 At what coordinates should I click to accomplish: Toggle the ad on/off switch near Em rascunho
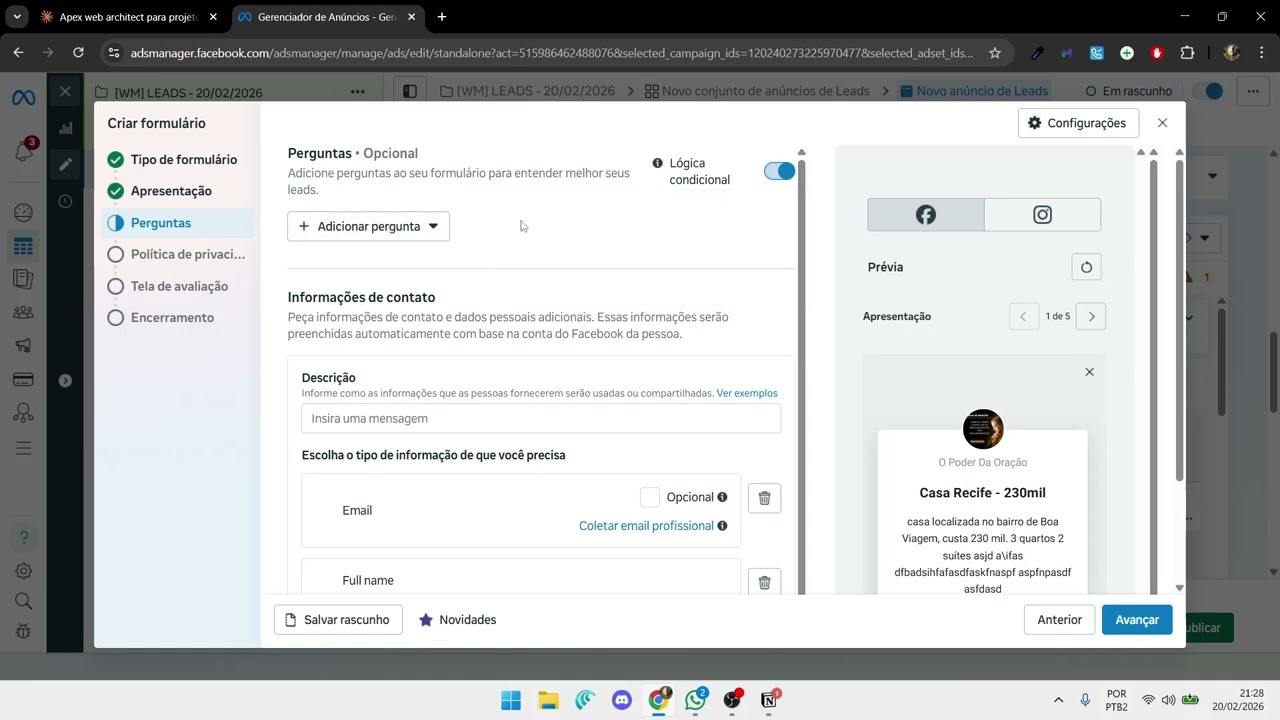[x=1209, y=91]
